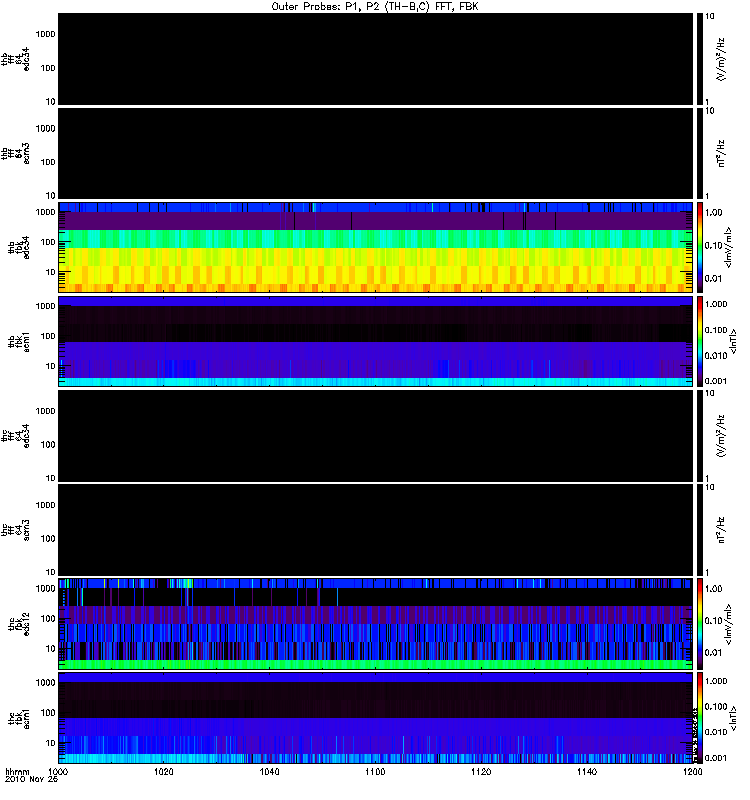750x800 pixels.
Task: Click the 'thb fbk edc34' y-axis label
Action: pos(19,247)
